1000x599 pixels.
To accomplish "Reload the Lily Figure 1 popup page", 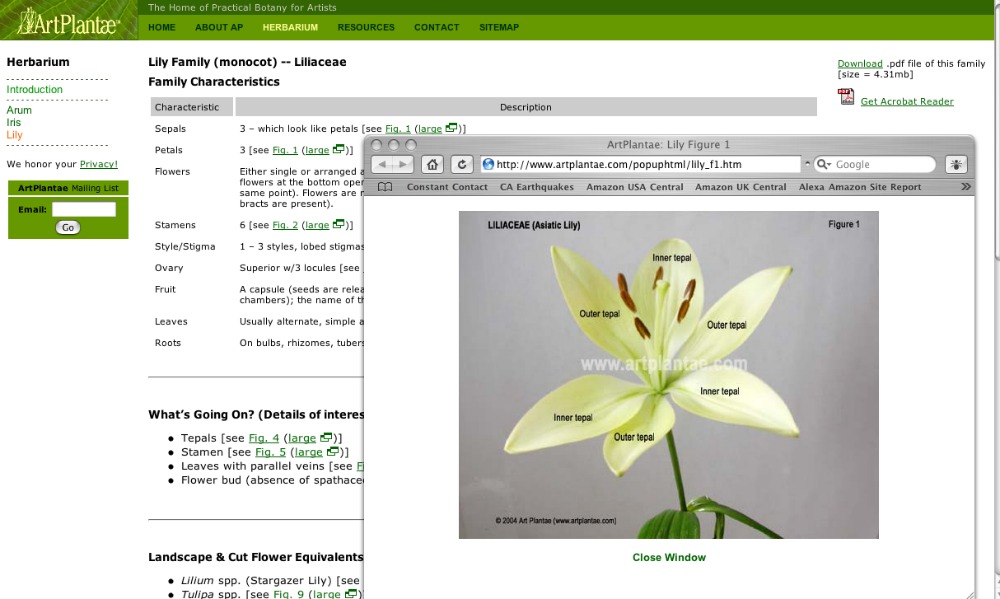I will pos(462,164).
